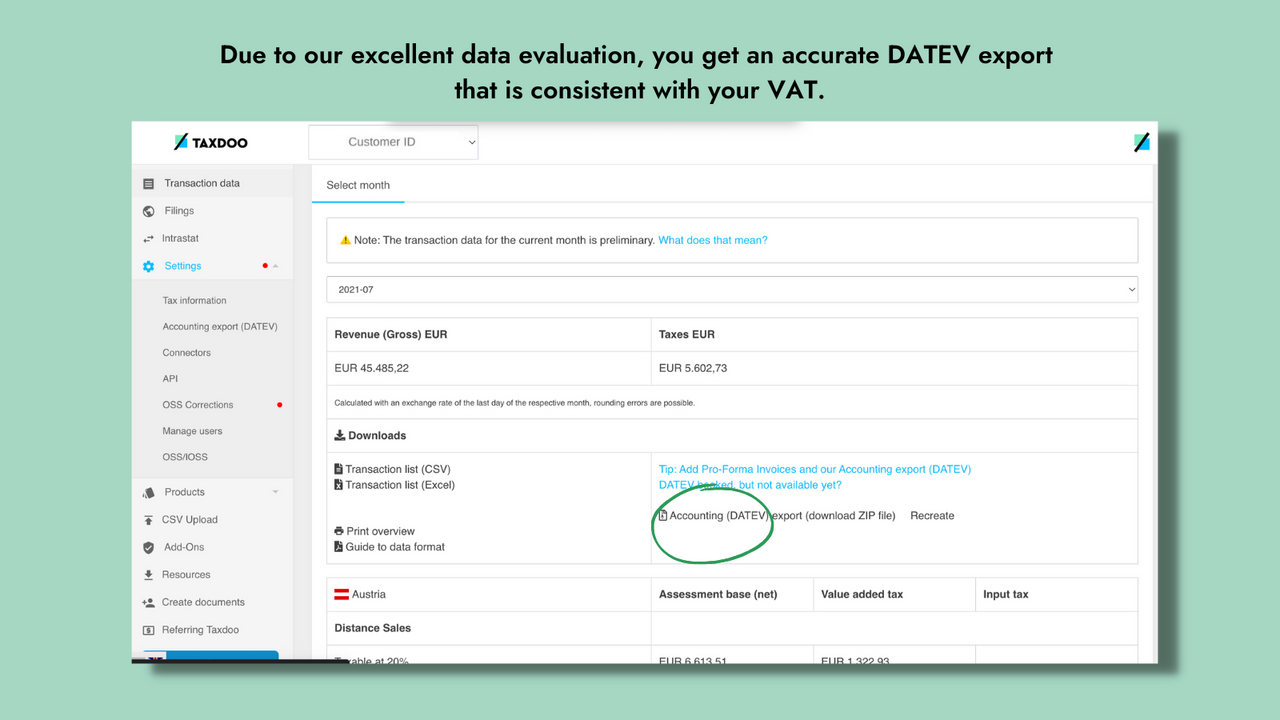Open the API settings page
This screenshot has height=720, width=1280.
tap(170, 378)
